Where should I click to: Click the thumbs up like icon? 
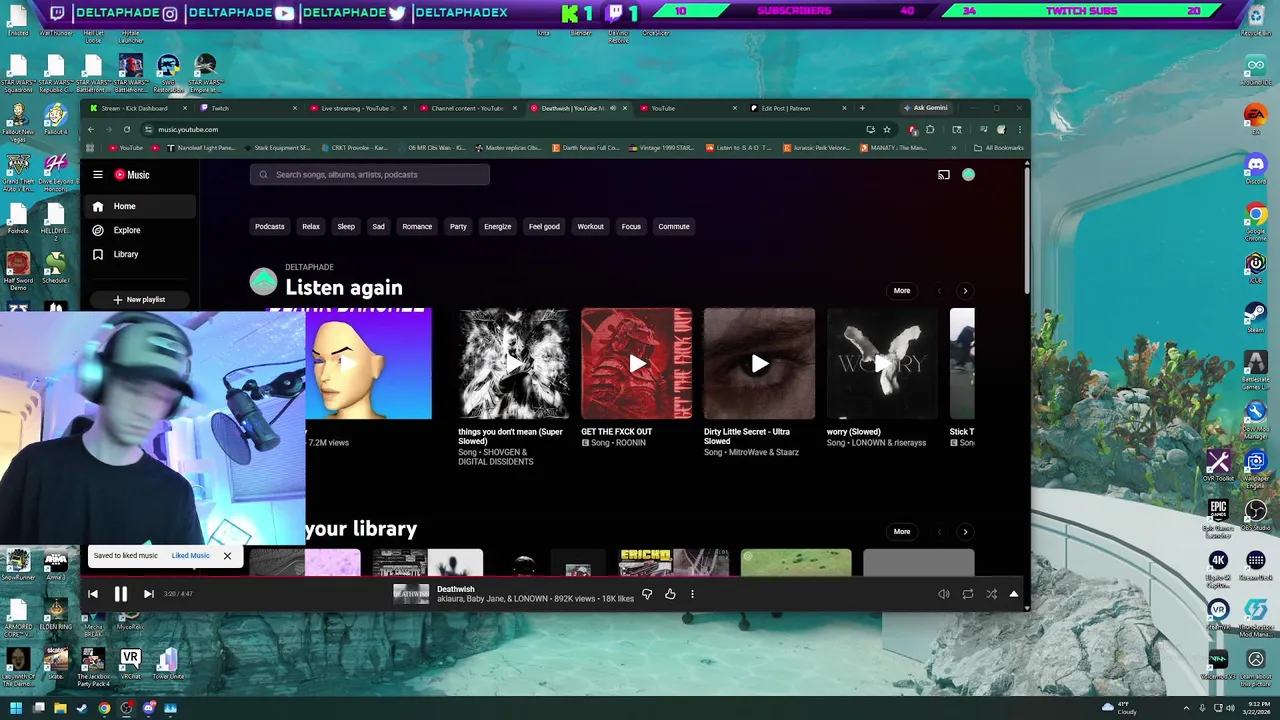(x=670, y=594)
